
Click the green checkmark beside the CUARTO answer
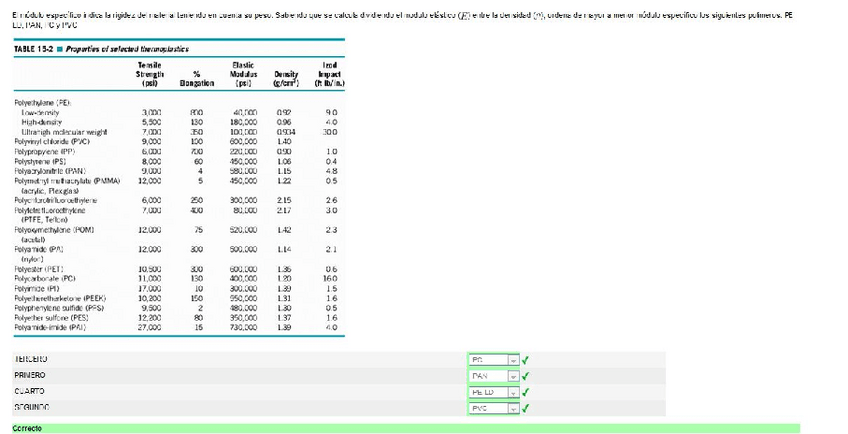[x=526, y=391]
